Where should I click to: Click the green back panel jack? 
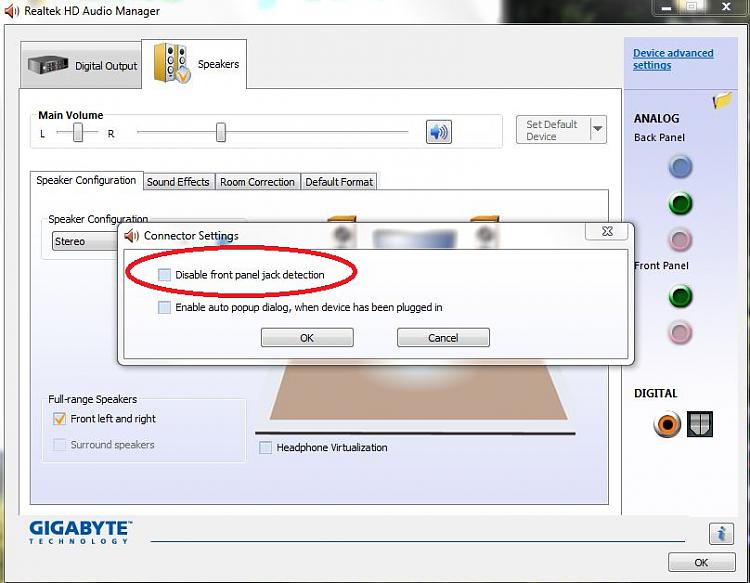point(680,203)
